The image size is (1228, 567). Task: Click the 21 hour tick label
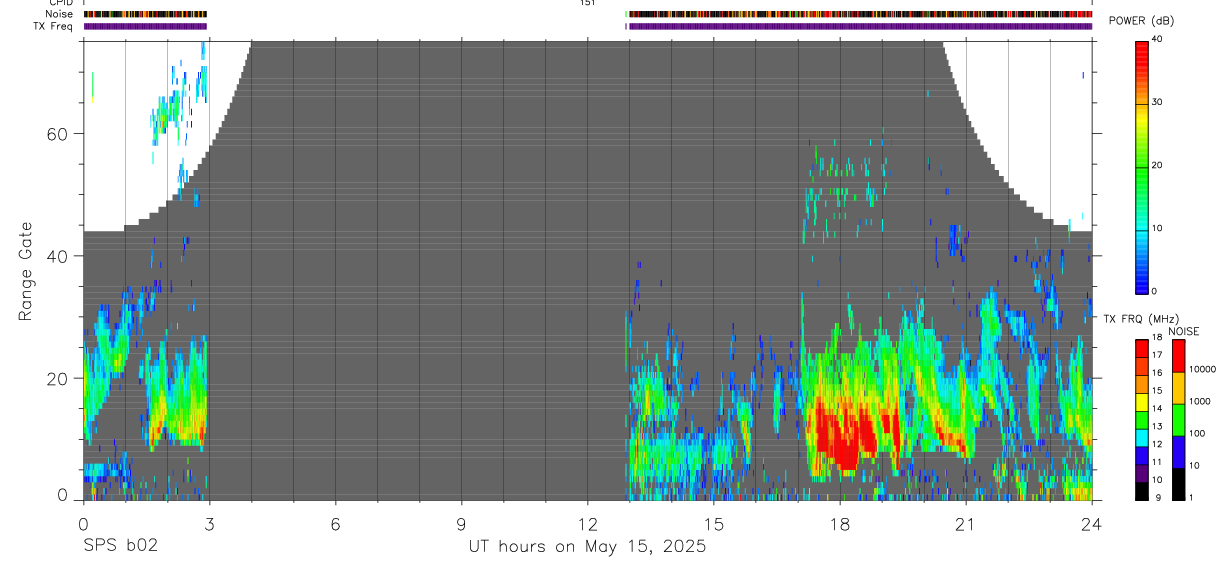[x=965, y=524]
